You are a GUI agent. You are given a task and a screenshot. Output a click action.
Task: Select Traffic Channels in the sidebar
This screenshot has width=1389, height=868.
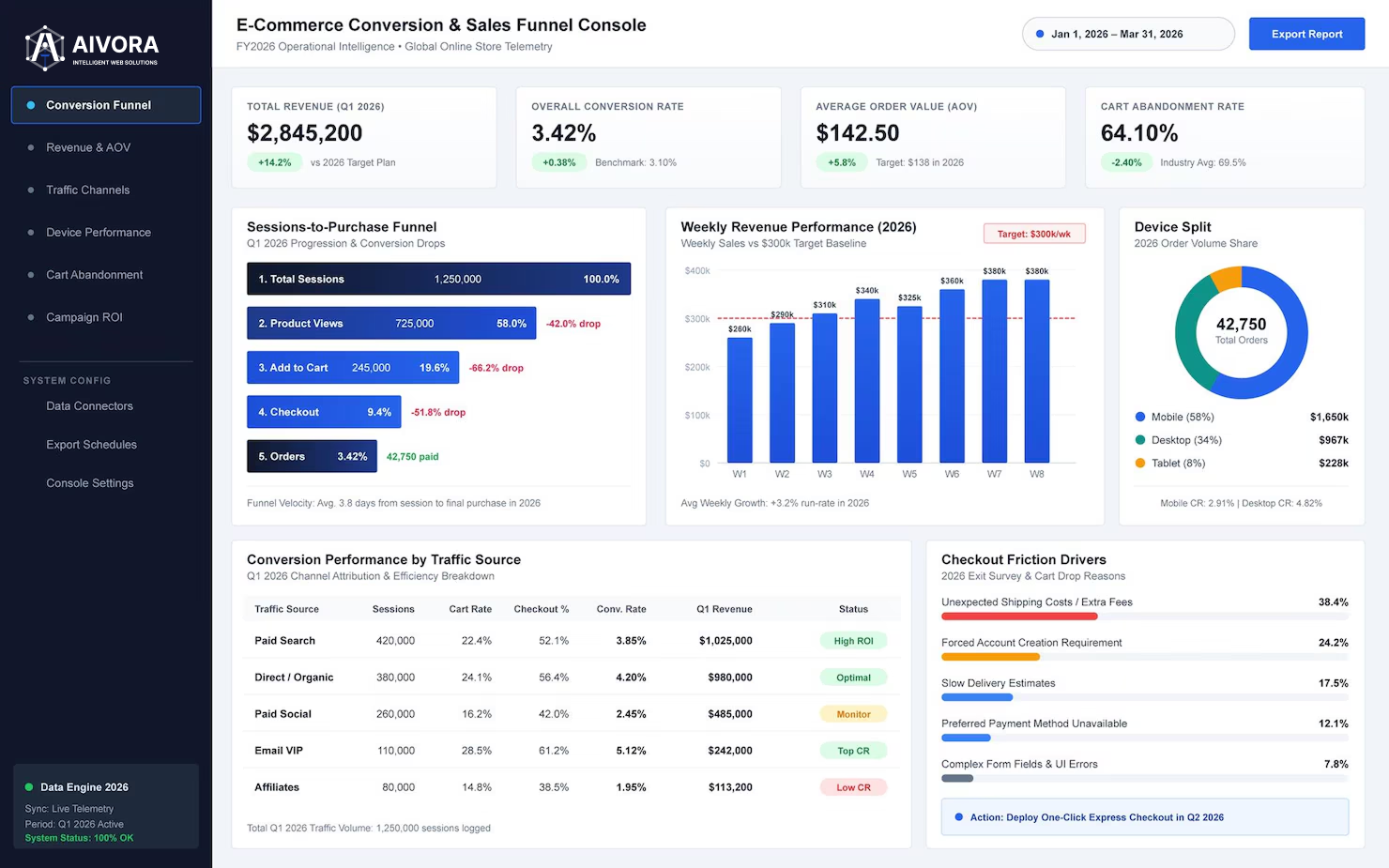(x=88, y=190)
